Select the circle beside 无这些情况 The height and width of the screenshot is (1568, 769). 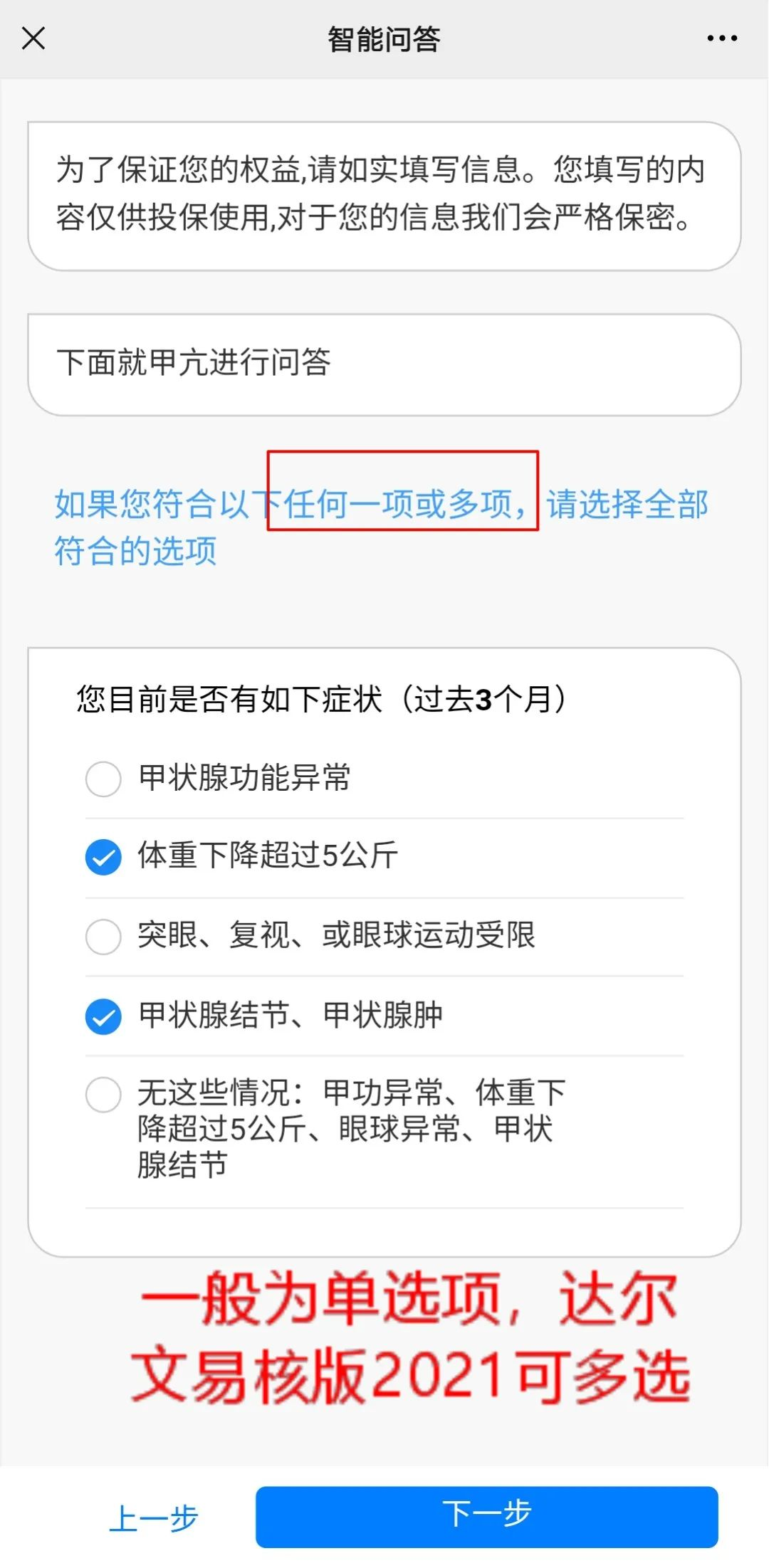point(103,1094)
